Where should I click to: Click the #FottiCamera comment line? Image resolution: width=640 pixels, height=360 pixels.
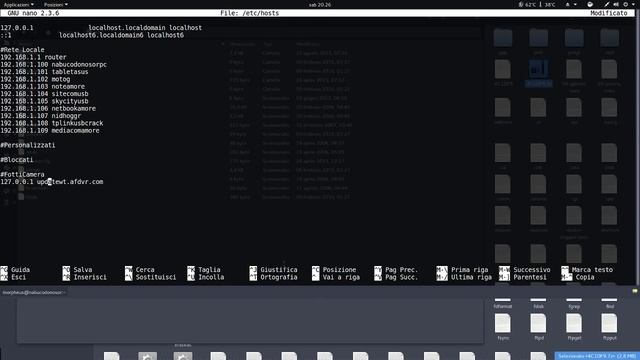pos(22,175)
